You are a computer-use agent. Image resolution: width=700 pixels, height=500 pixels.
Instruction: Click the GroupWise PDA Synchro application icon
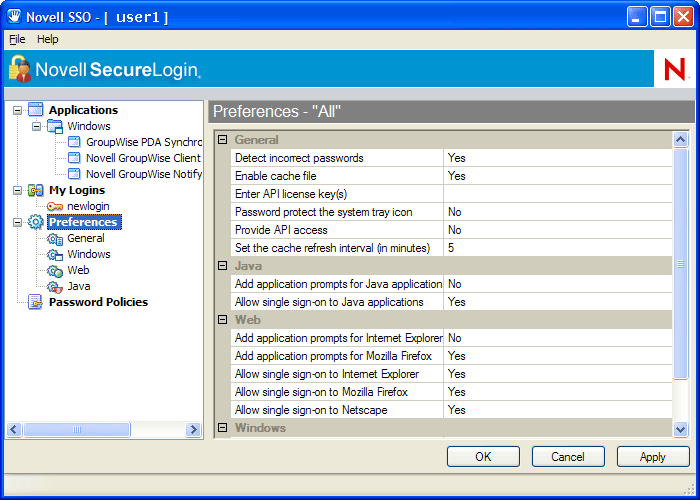tap(74, 142)
